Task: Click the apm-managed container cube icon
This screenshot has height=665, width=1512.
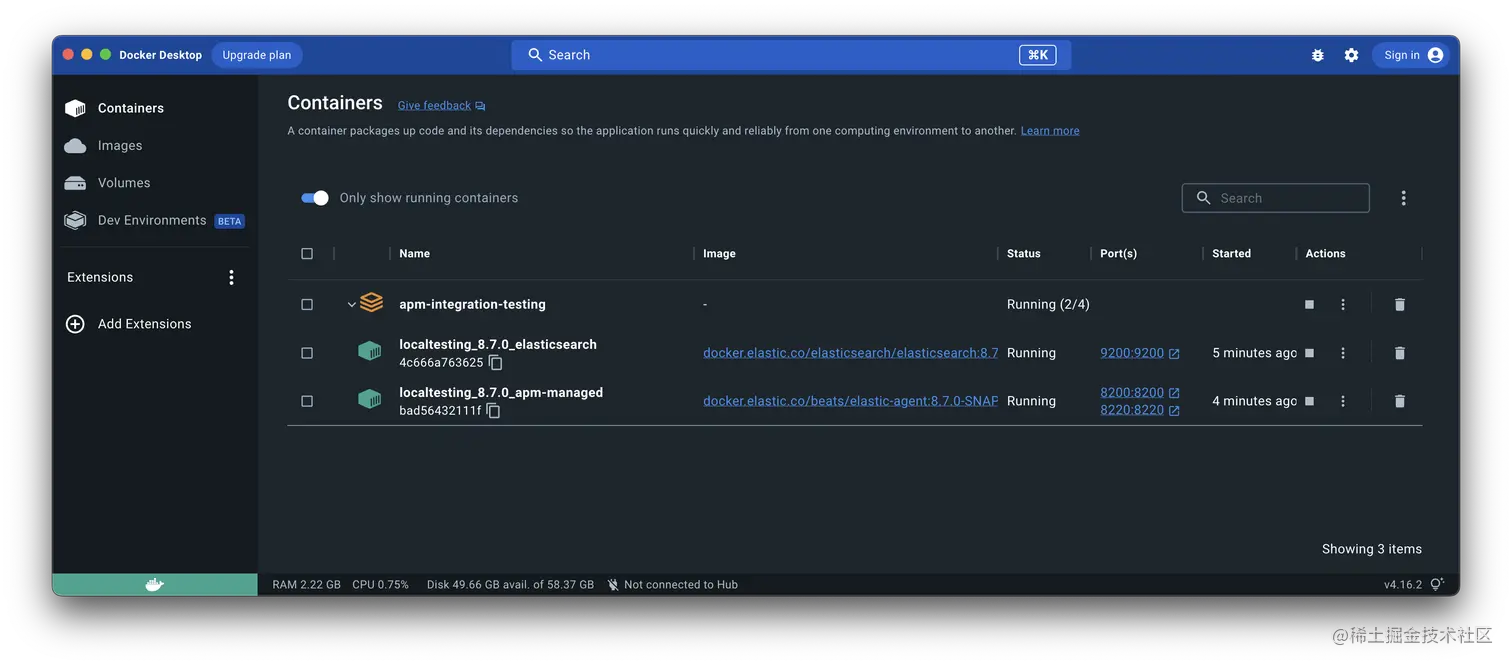Action: pos(370,399)
